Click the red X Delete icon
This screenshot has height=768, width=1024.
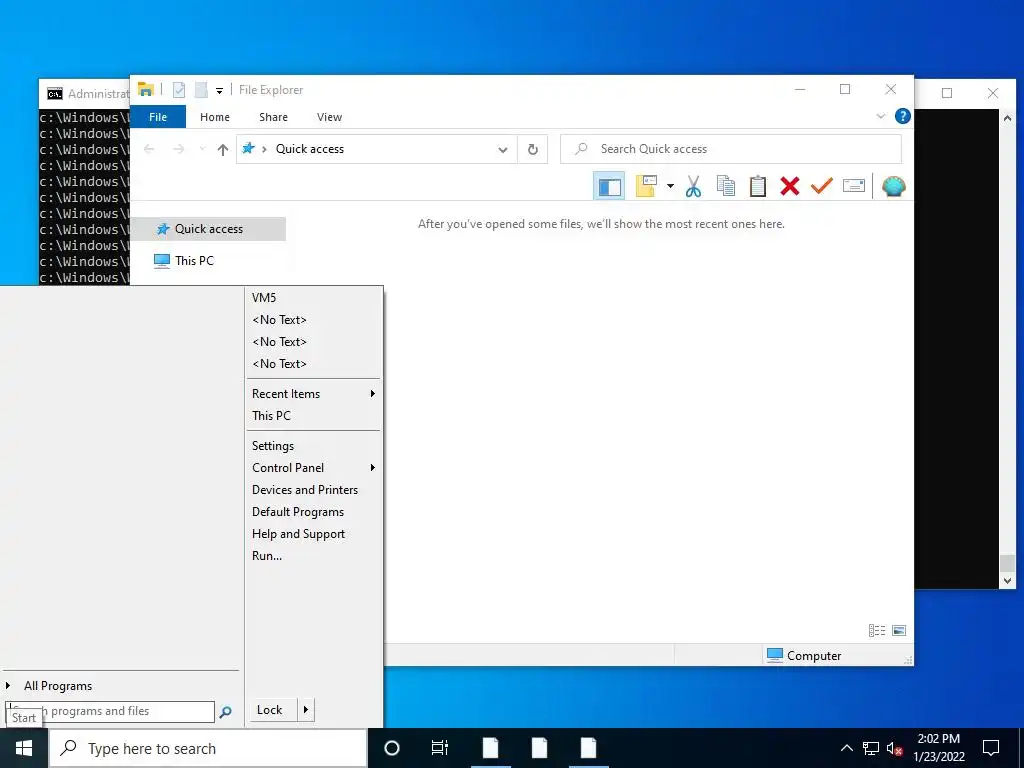790,186
